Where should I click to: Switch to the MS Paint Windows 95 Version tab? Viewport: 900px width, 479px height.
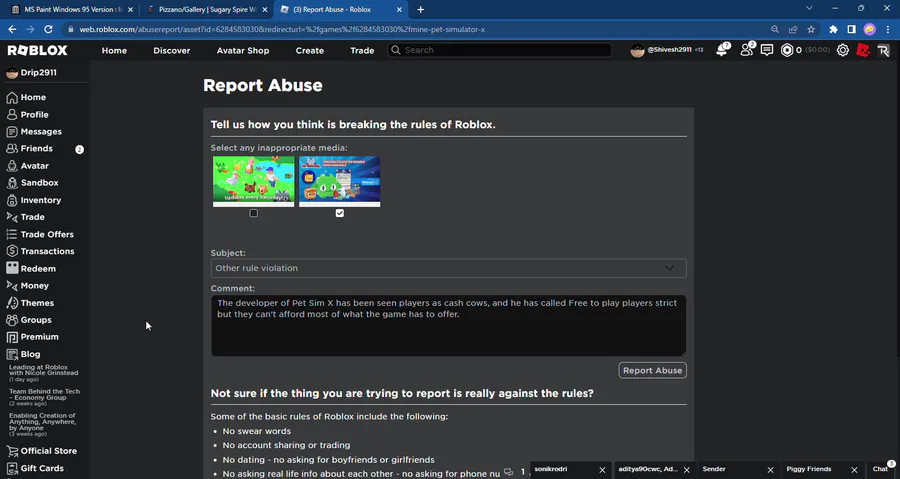click(x=70, y=10)
